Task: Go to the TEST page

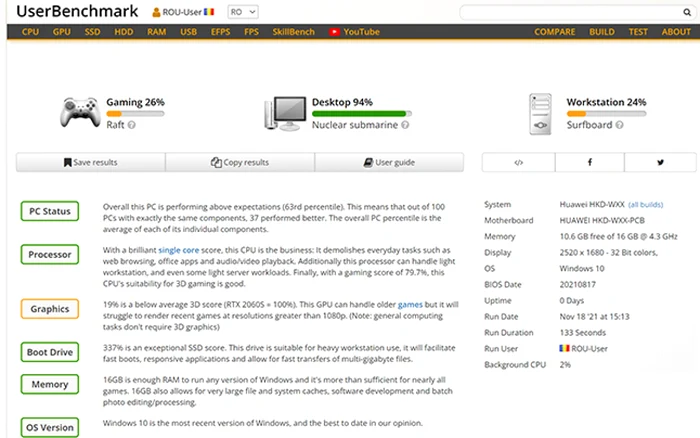Action: (638, 32)
